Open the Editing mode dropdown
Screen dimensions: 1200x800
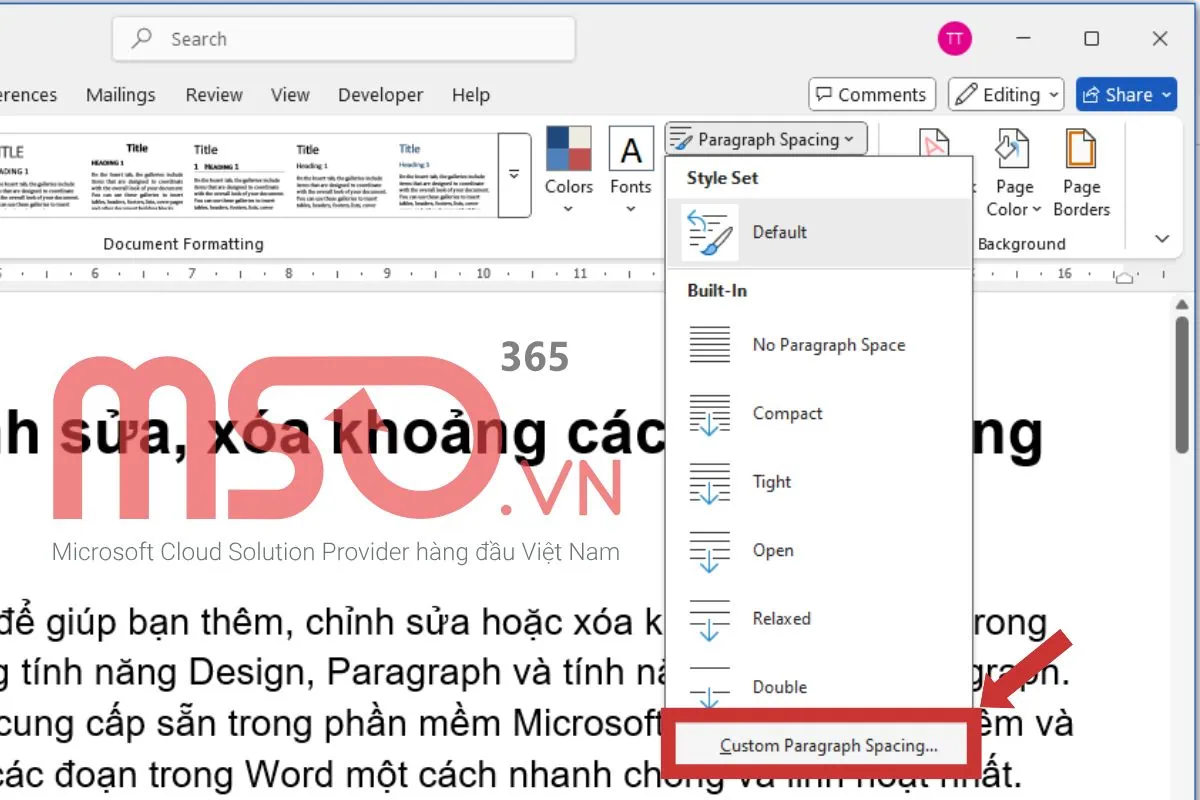1006,95
